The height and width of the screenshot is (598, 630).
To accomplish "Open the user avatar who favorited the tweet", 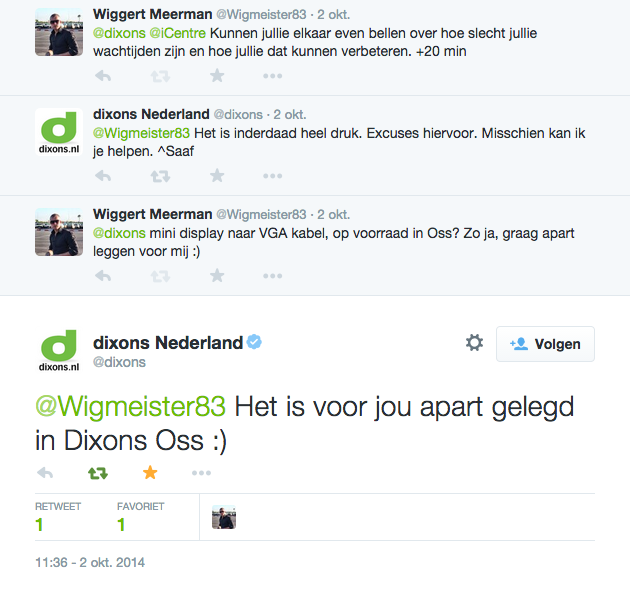I will pos(224,517).
